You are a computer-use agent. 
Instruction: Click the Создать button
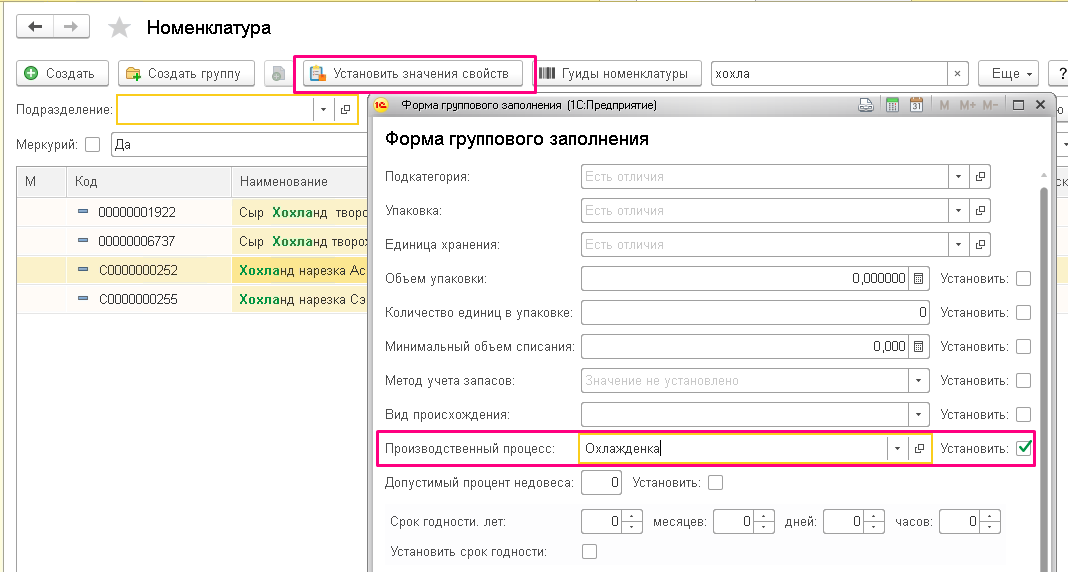pos(62,74)
